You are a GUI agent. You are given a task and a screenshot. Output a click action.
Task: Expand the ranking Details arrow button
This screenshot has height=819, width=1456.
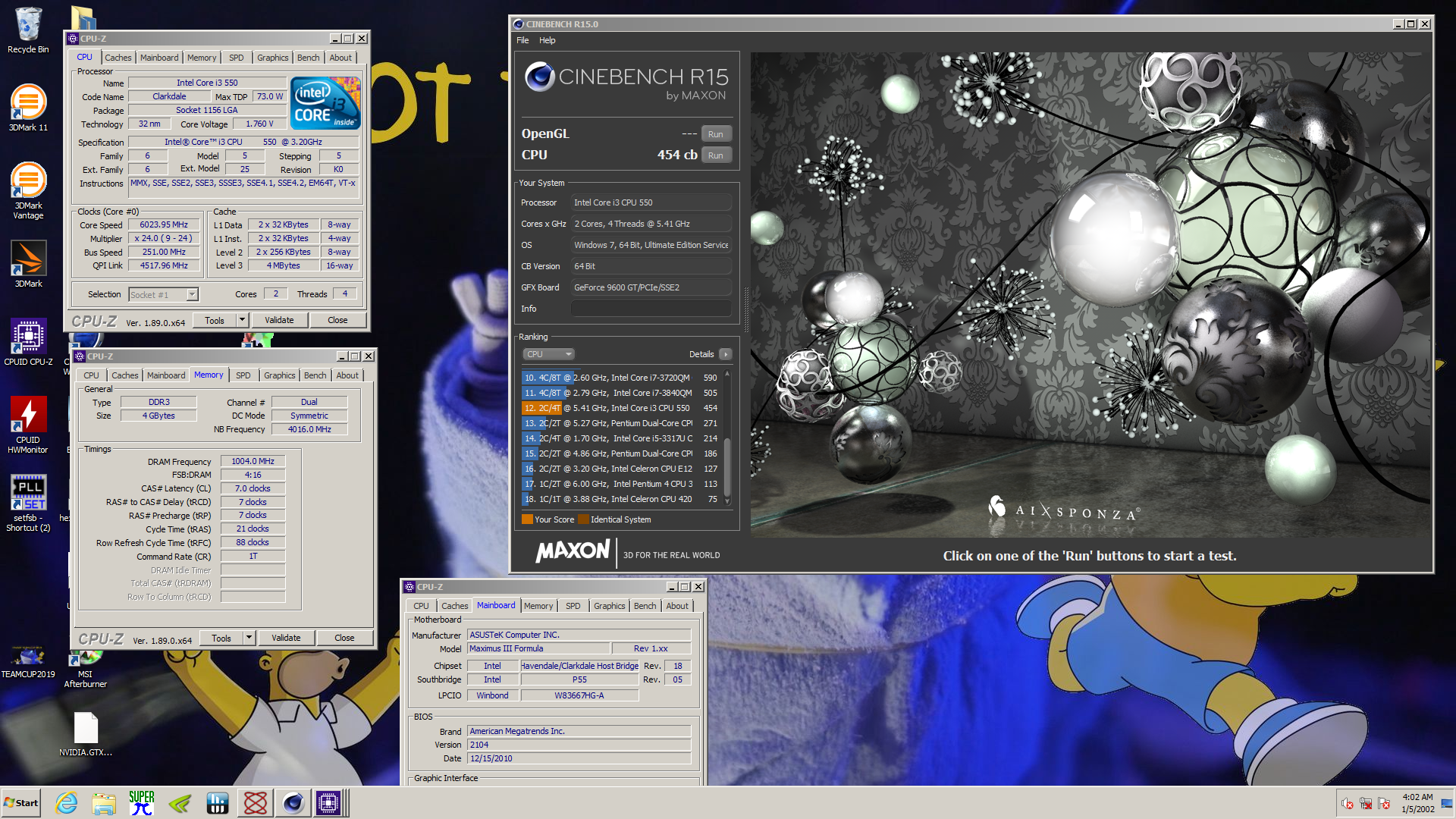coord(725,354)
